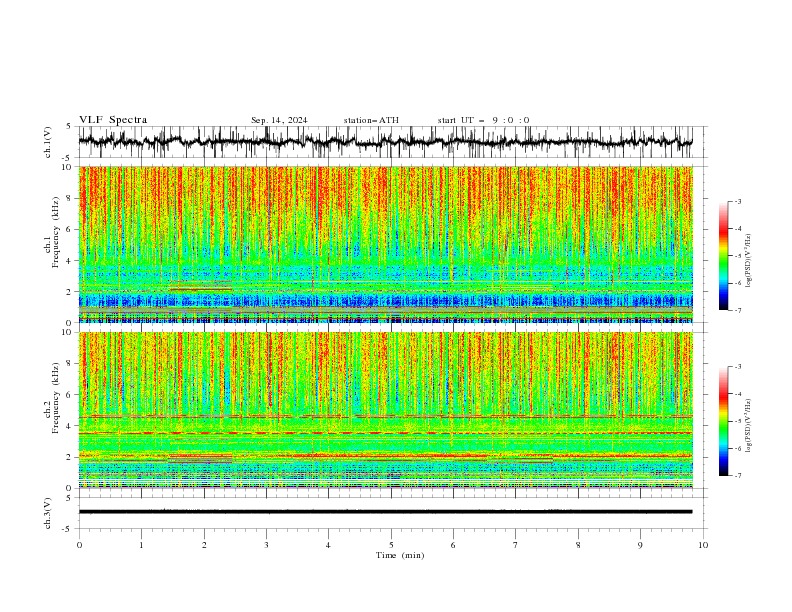The width and height of the screenshot is (792, 612).
Task: Click time axis tick label "9"
Action: (640, 545)
